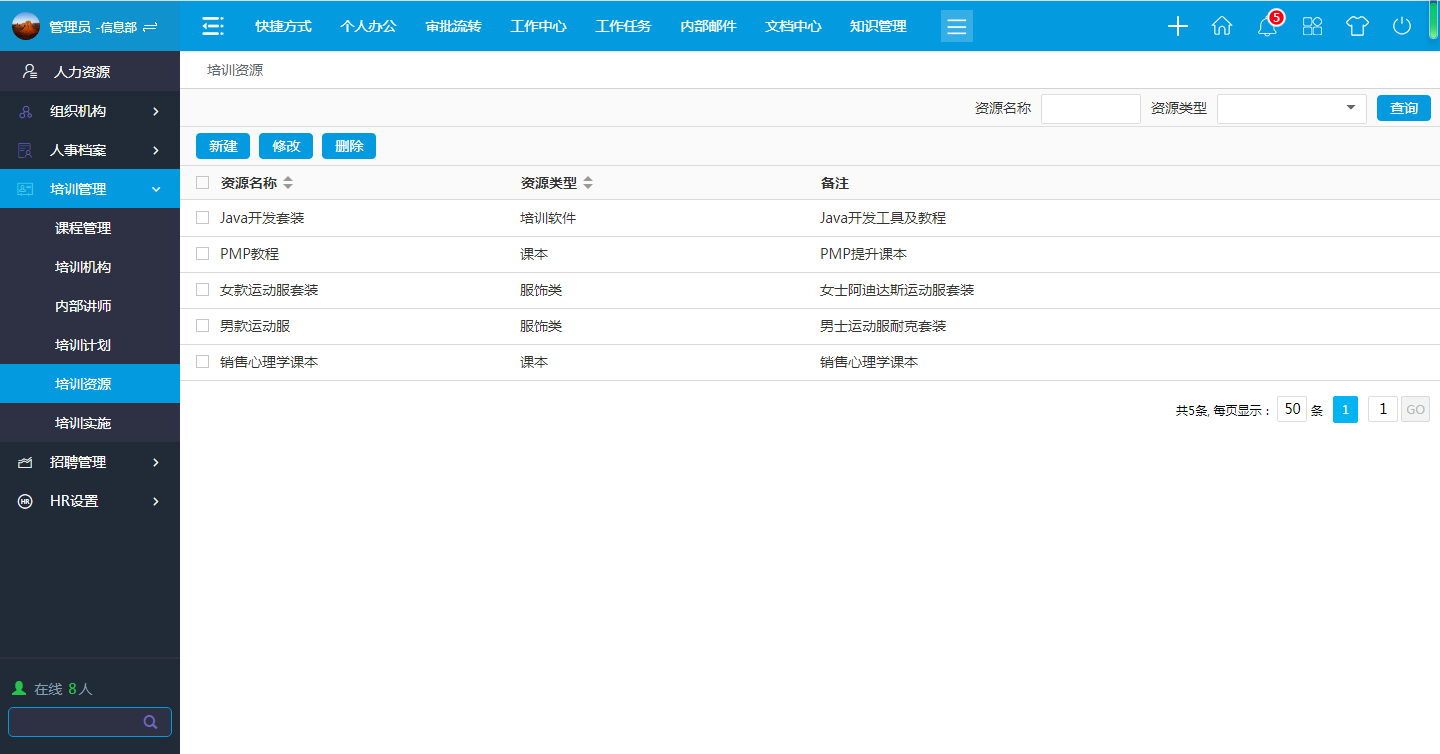Sort by 资源名称 using sort arrows
The image size is (1440, 754).
(288, 183)
